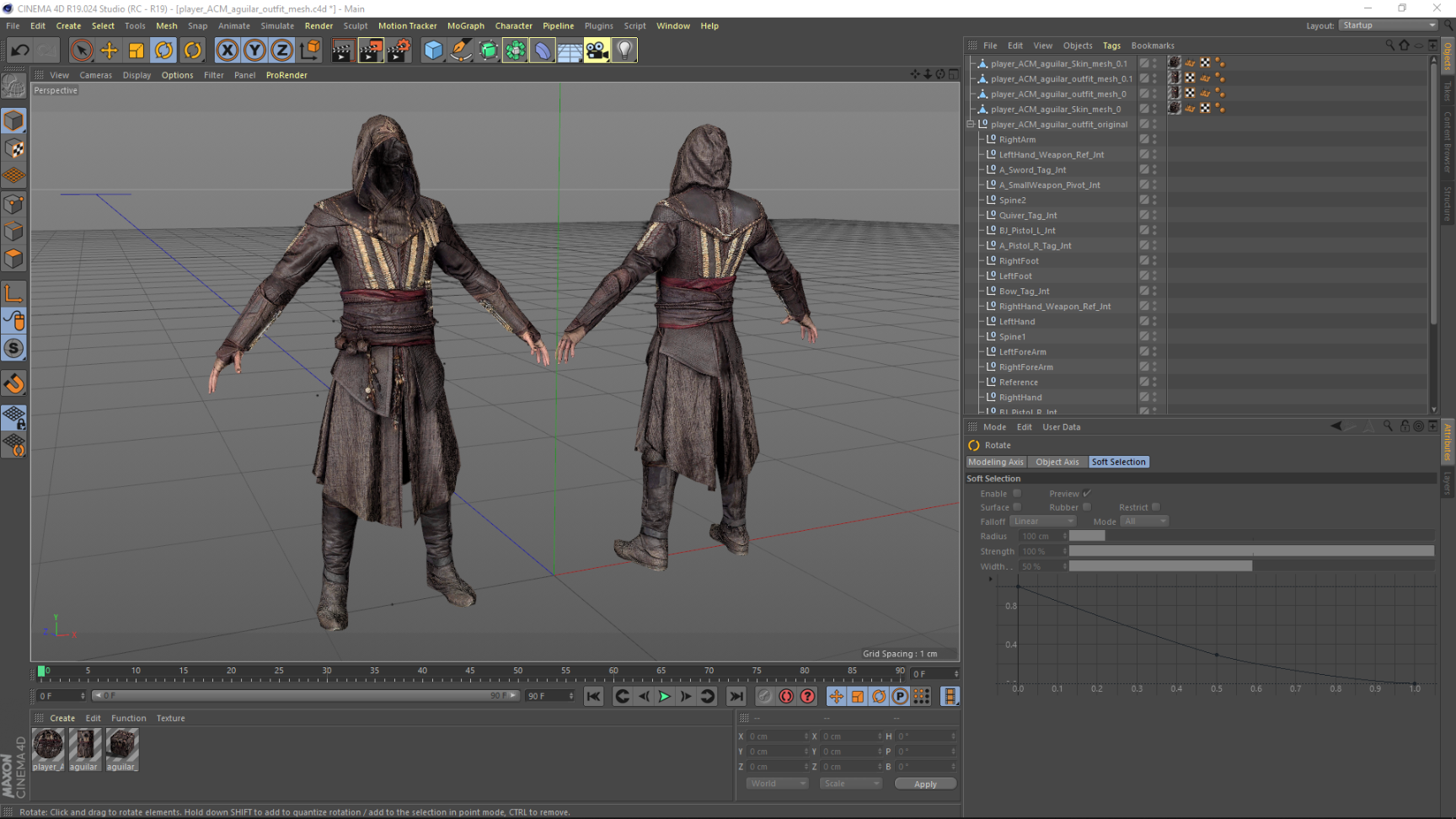Switch to Texture mode in left palette
1456x819 pixels.
[14, 148]
